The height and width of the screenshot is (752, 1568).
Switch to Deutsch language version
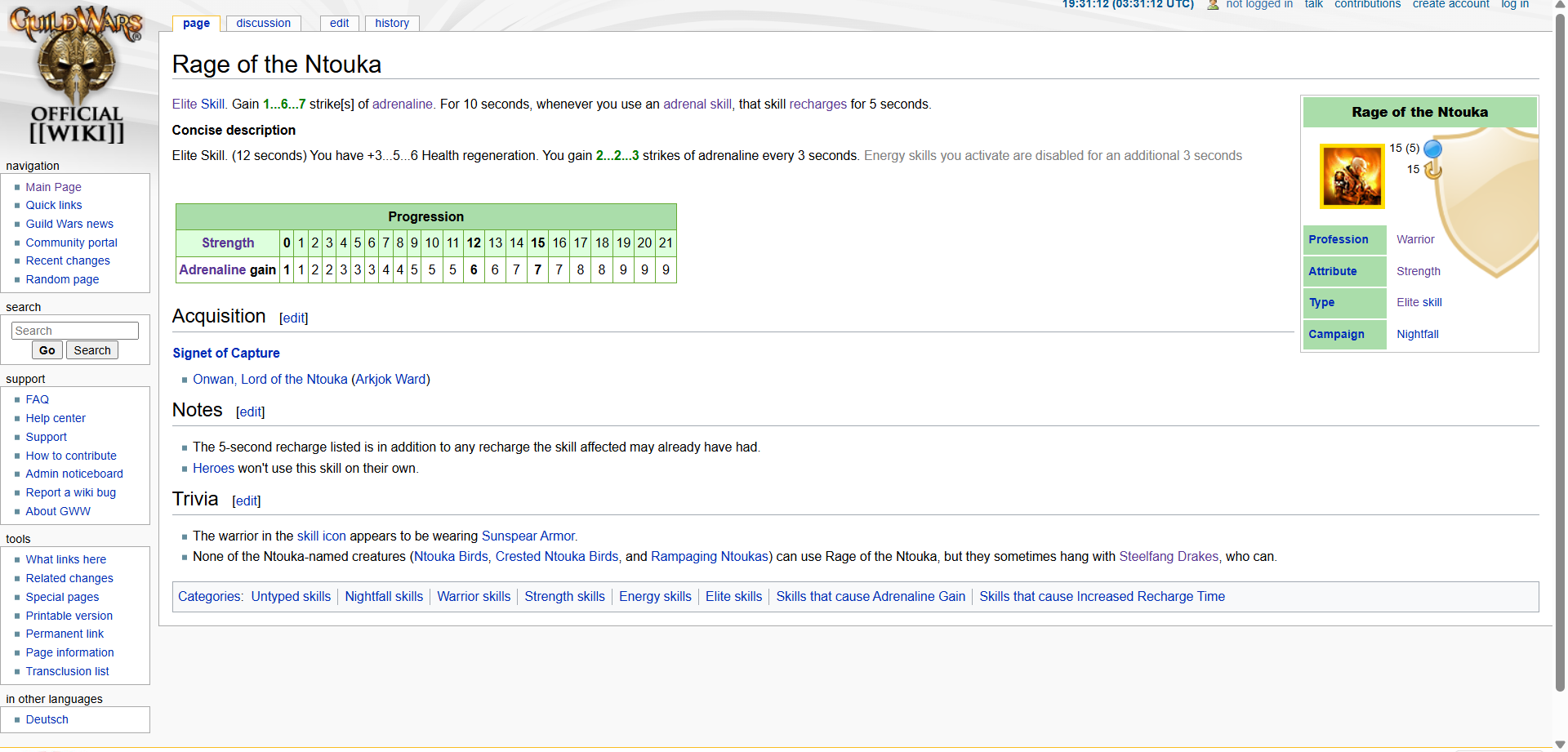click(x=47, y=719)
